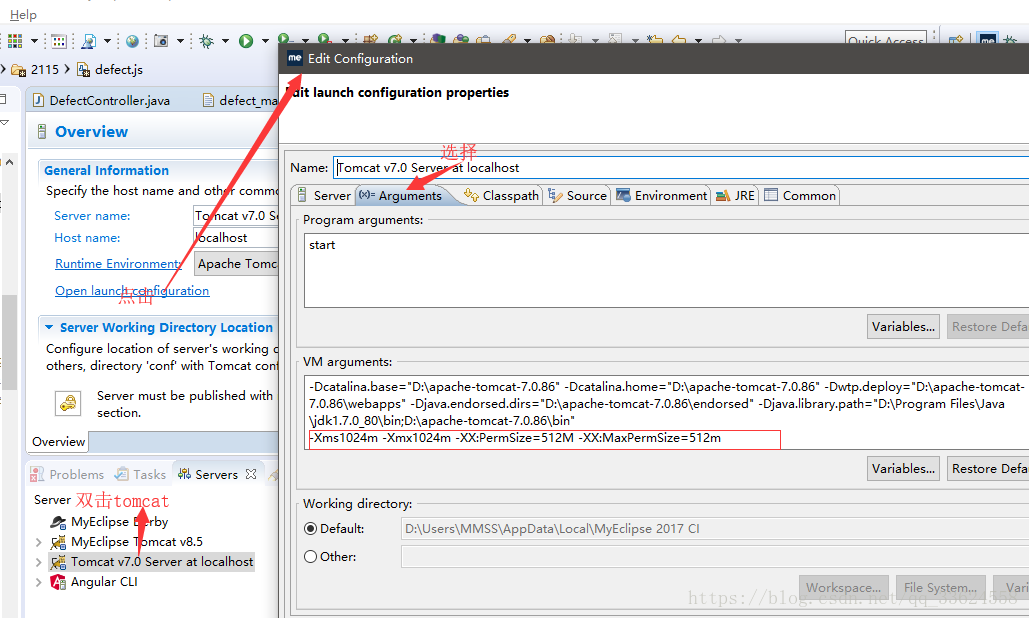The image size is (1029, 618).
Task: Click inside the Program arguments text area
Action: click(x=666, y=270)
